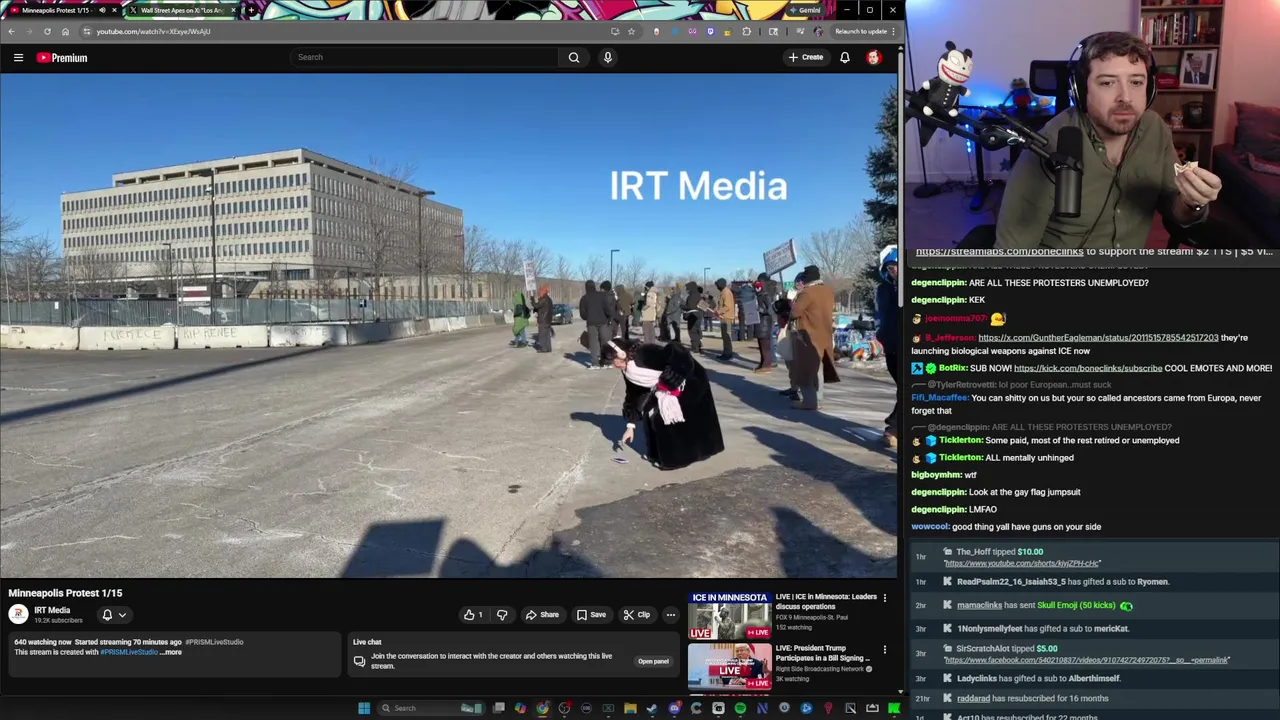Close the Wall Street Apes tab

pos(234,10)
